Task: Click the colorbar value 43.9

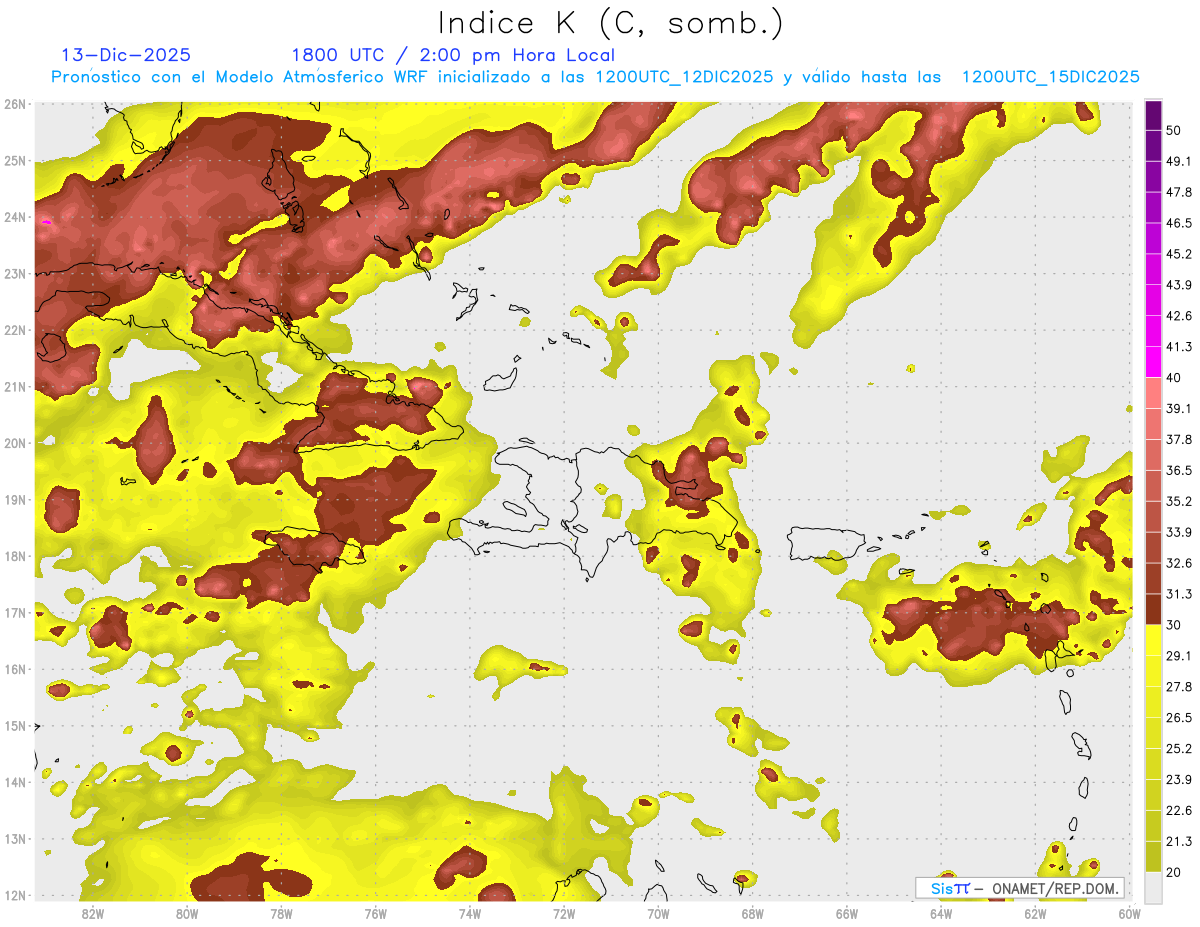Action: (1179, 285)
